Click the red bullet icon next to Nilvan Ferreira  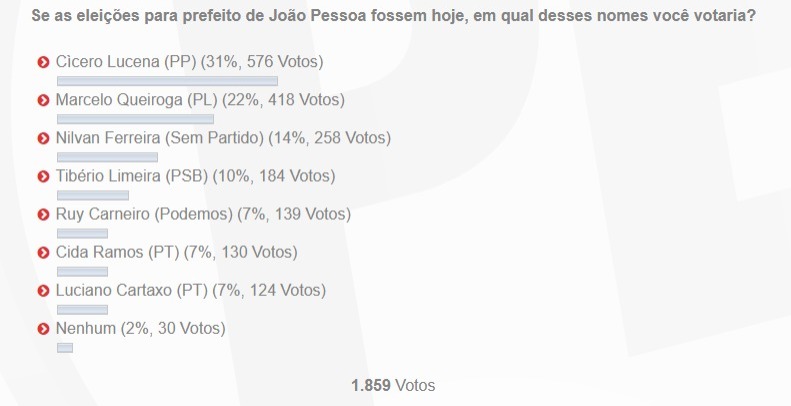tap(44, 138)
